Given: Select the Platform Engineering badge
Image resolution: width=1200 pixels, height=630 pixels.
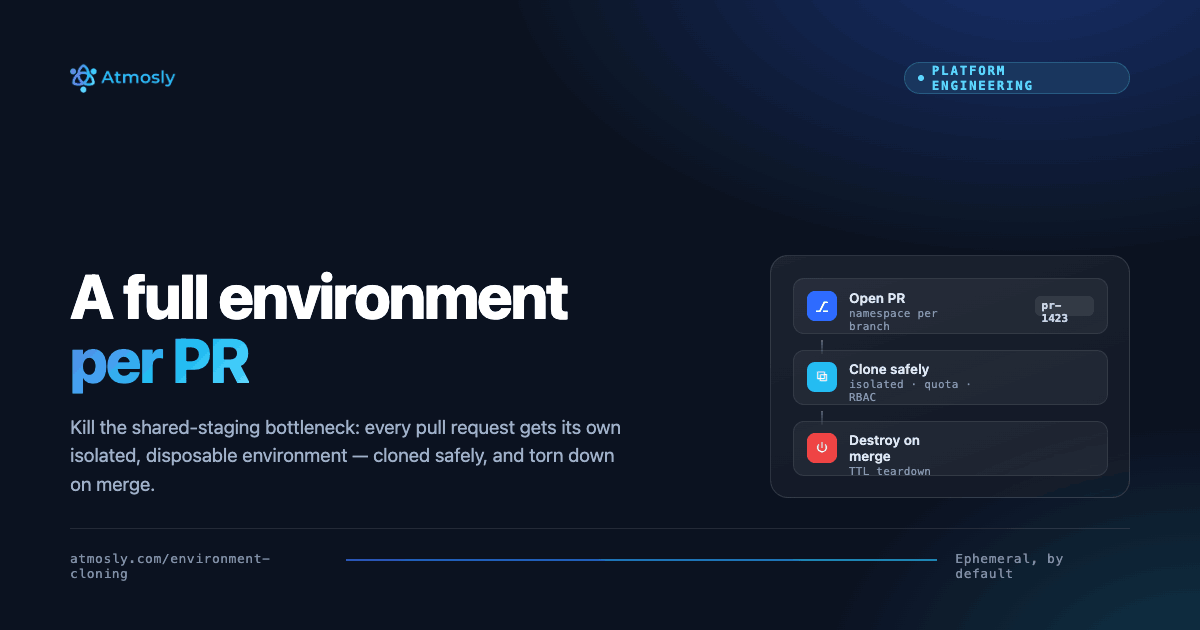Looking at the screenshot, I should coord(1016,78).
